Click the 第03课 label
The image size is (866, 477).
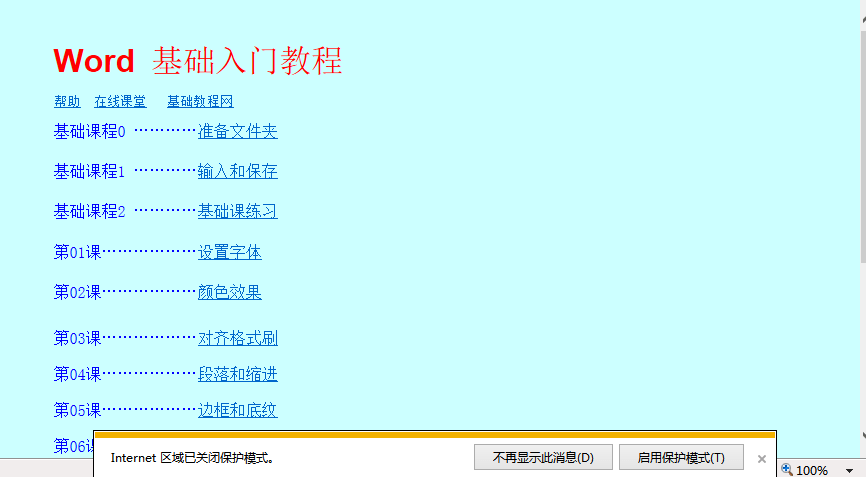(77, 338)
